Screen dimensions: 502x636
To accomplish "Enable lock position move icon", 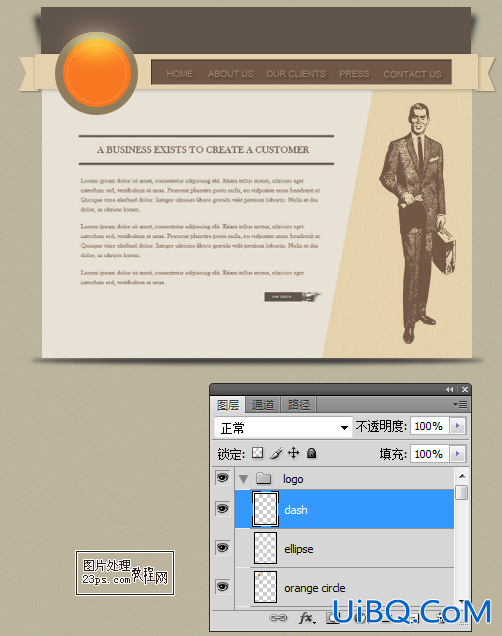I will coord(294,453).
